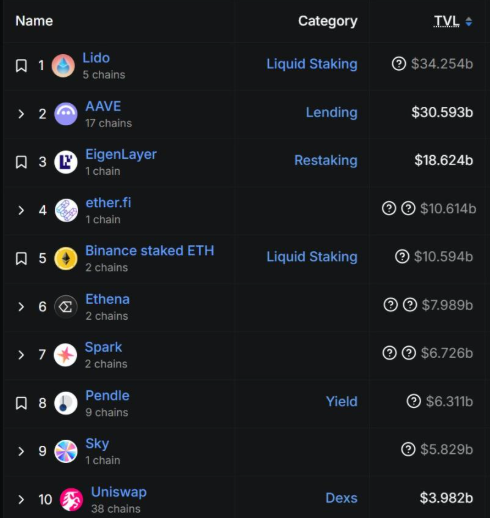The height and width of the screenshot is (518, 490).
Task: Click the Ethena logo icon
Action: [66, 307]
